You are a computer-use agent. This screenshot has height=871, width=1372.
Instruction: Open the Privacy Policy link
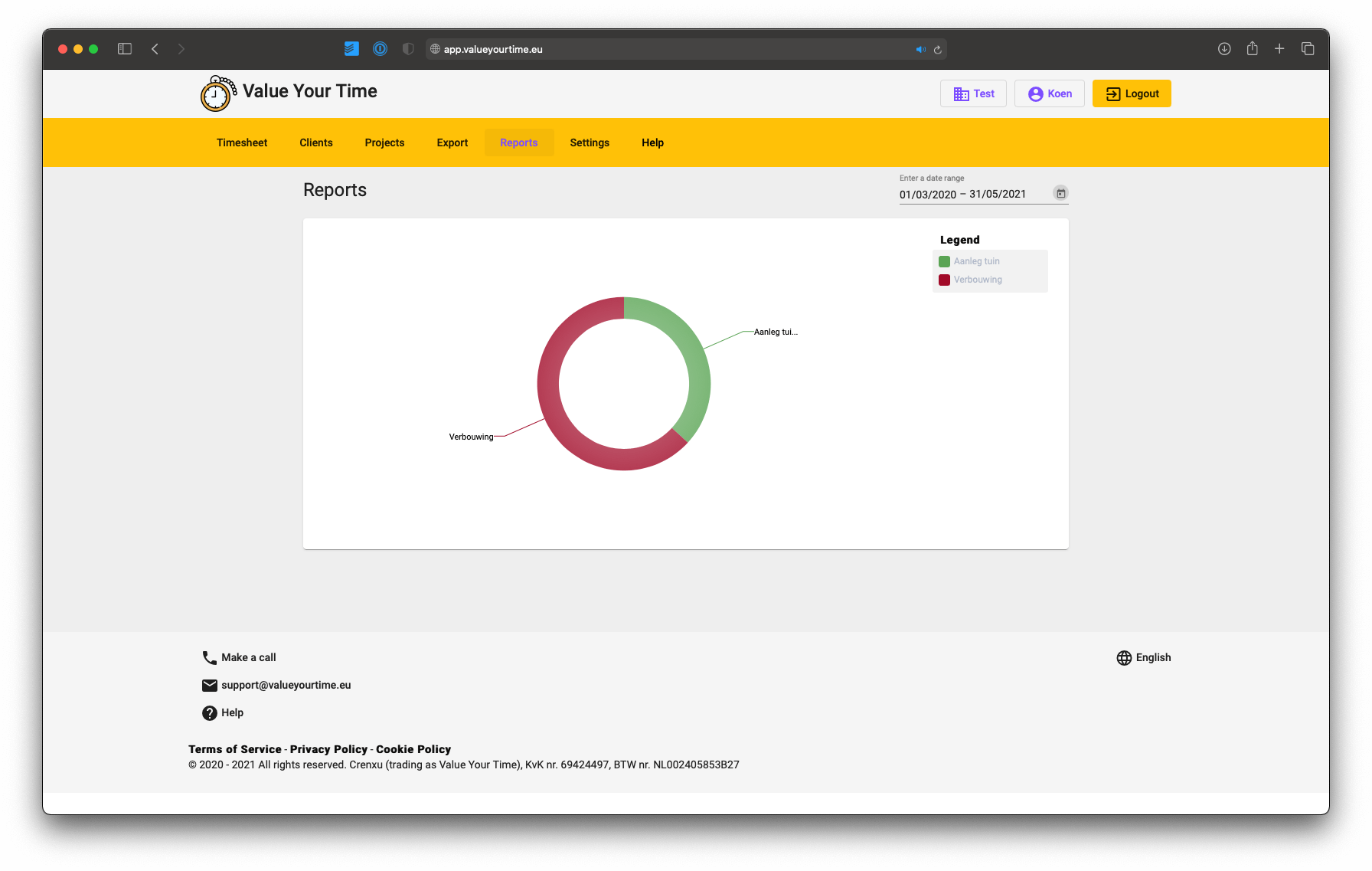328,749
